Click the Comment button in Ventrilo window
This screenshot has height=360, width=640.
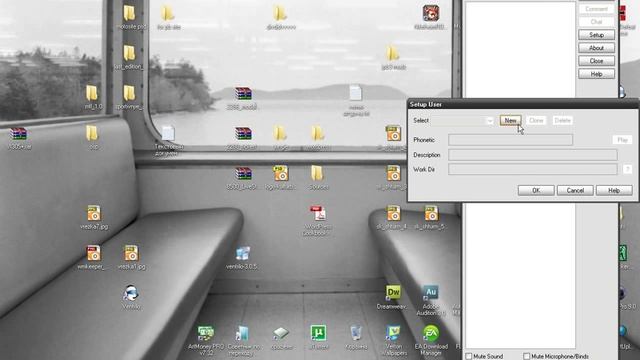[x=596, y=9]
